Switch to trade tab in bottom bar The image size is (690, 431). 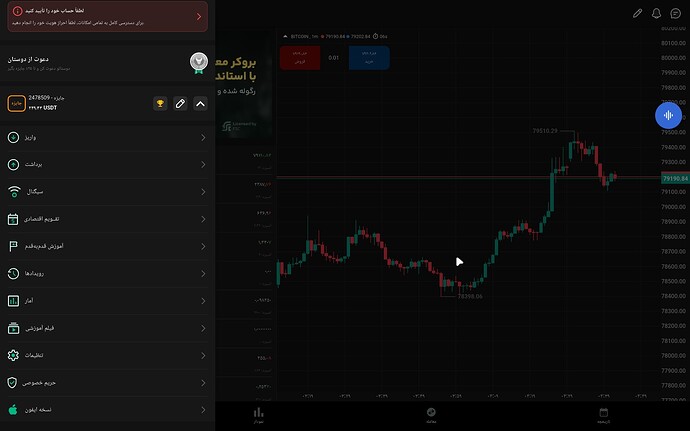coord(431,415)
